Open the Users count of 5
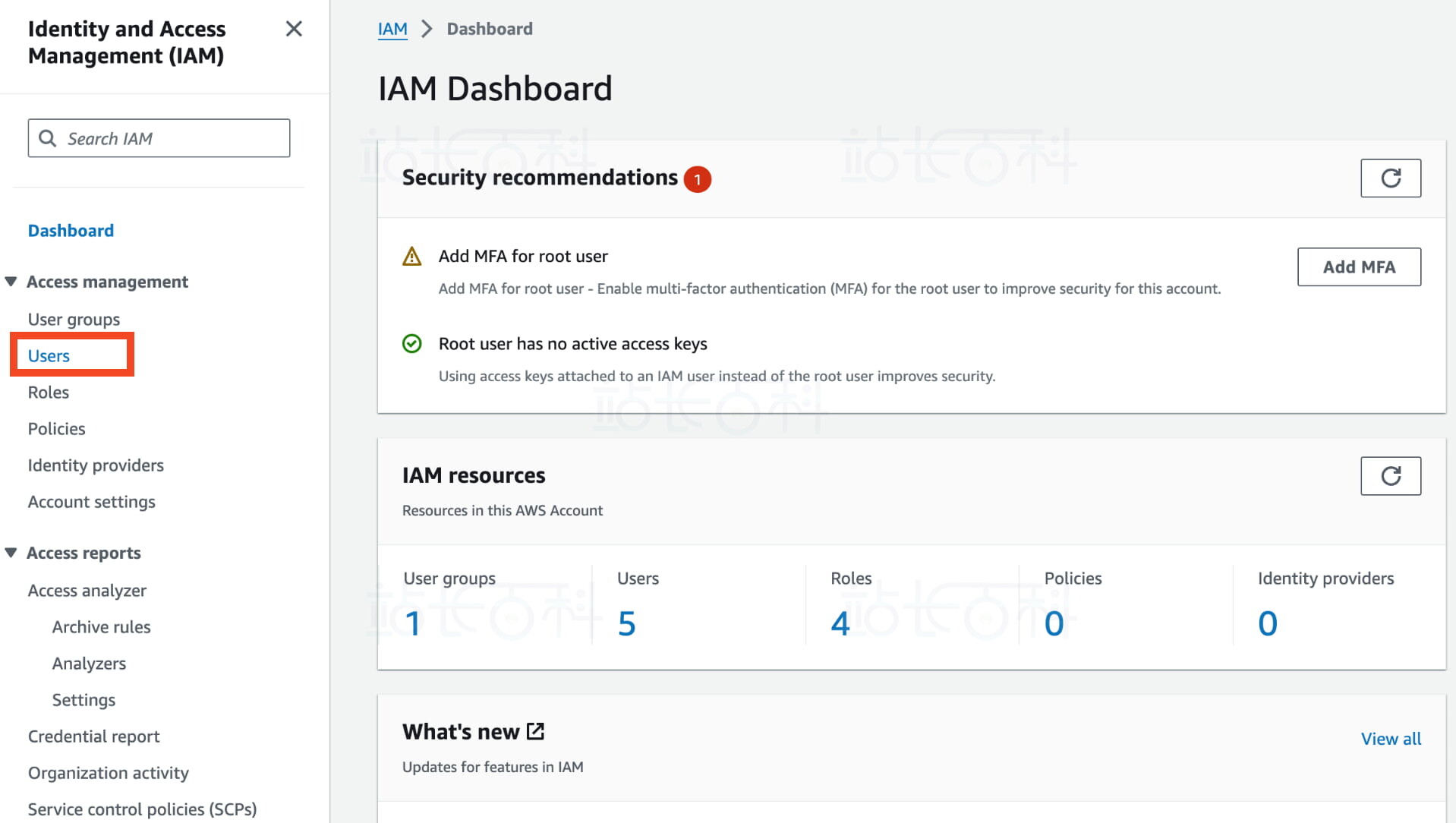The width and height of the screenshot is (1456, 823). pos(626,623)
